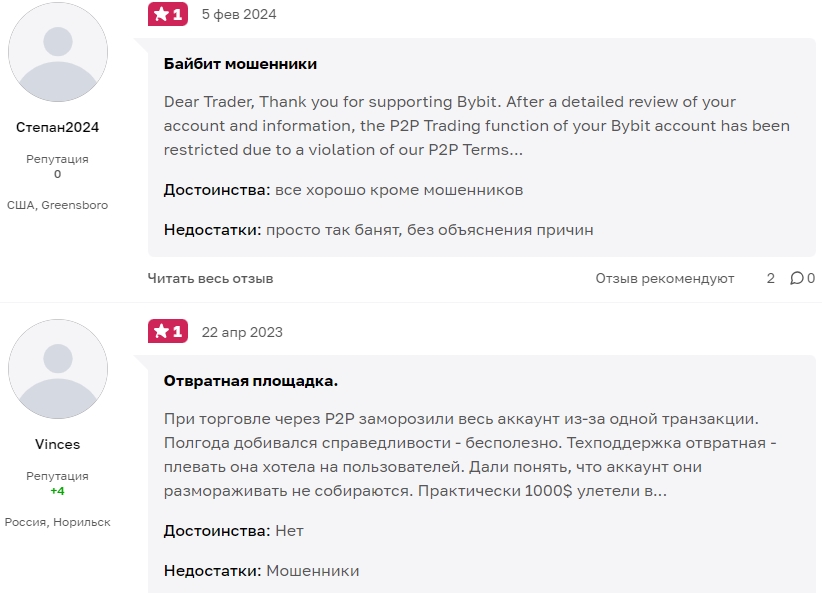Click the США, Greensboro location text
This screenshot has height=593, width=822.
point(58,205)
